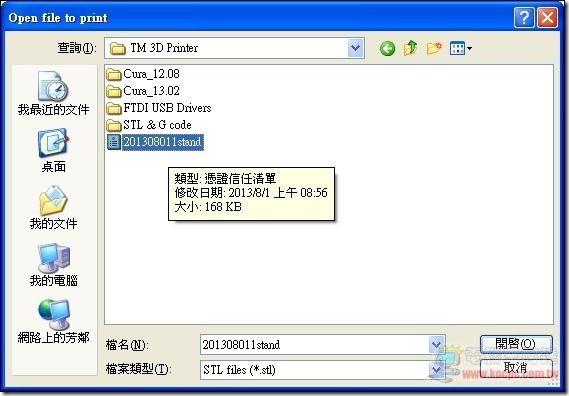The image size is (569, 396).
Task: Expand the 檔案類型 file type dropdown arrow
Action: (x=437, y=370)
